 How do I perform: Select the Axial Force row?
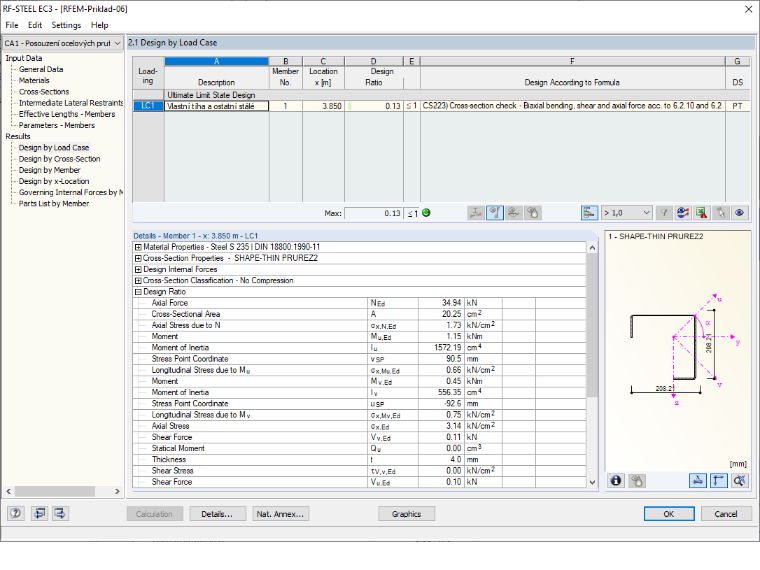coord(359,303)
